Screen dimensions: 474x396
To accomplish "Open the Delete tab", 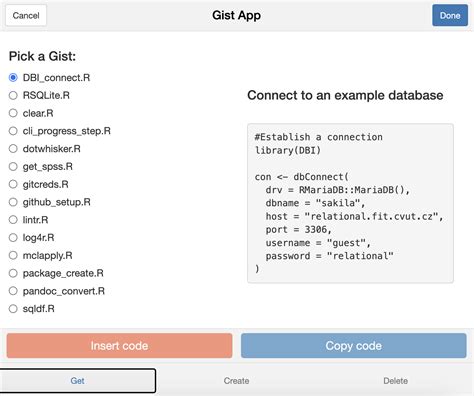I will click(395, 381).
